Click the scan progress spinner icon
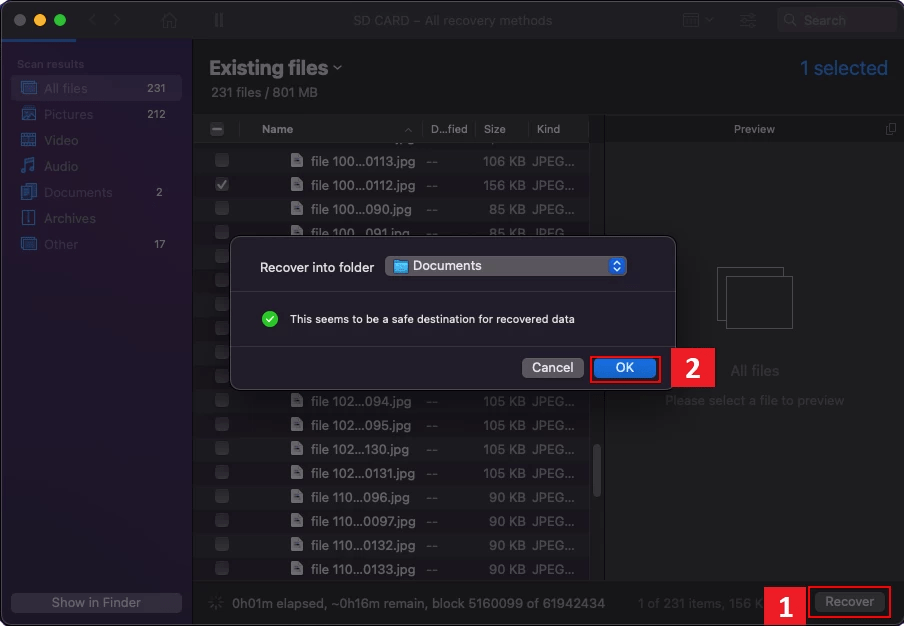This screenshot has width=904, height=626. pyautogui.click(x=216, y=603)
